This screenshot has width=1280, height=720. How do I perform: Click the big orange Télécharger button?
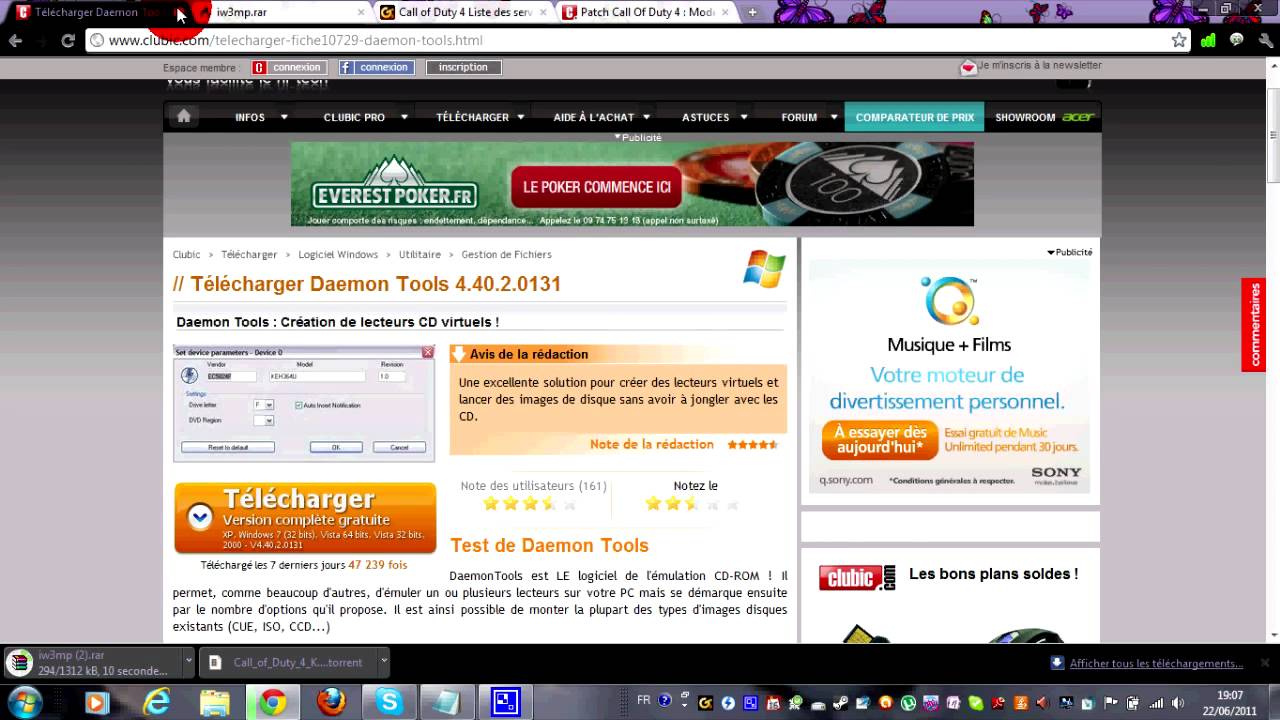(x=305, y=518)
